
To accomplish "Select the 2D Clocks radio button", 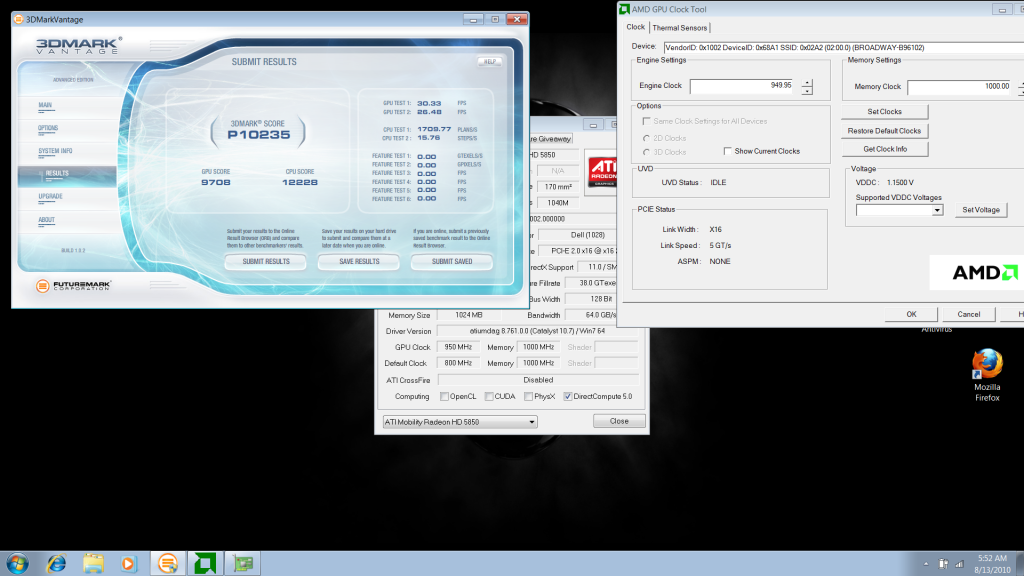I will [646, 138].
